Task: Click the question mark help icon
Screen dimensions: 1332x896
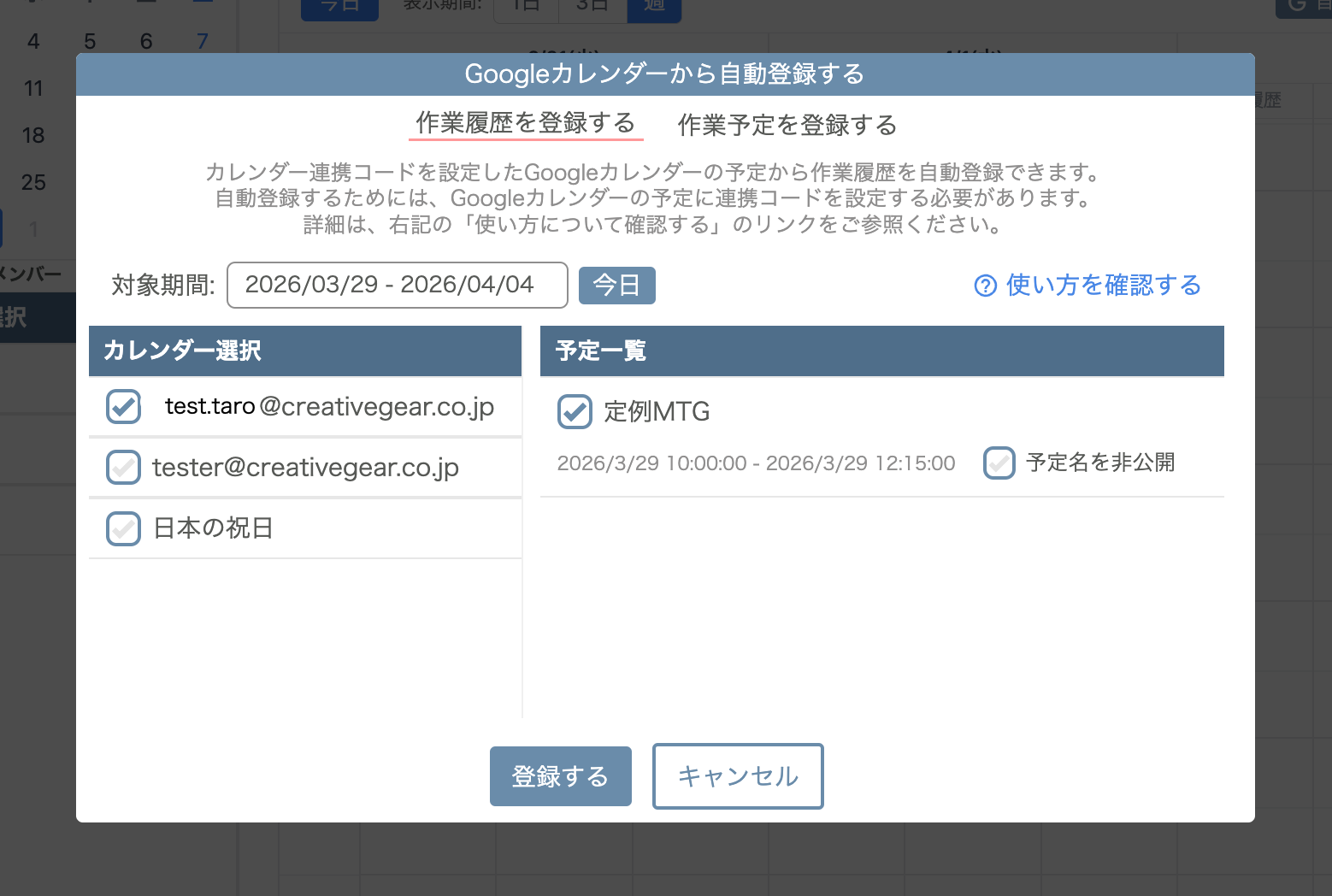Action: (x=985, y=286)
